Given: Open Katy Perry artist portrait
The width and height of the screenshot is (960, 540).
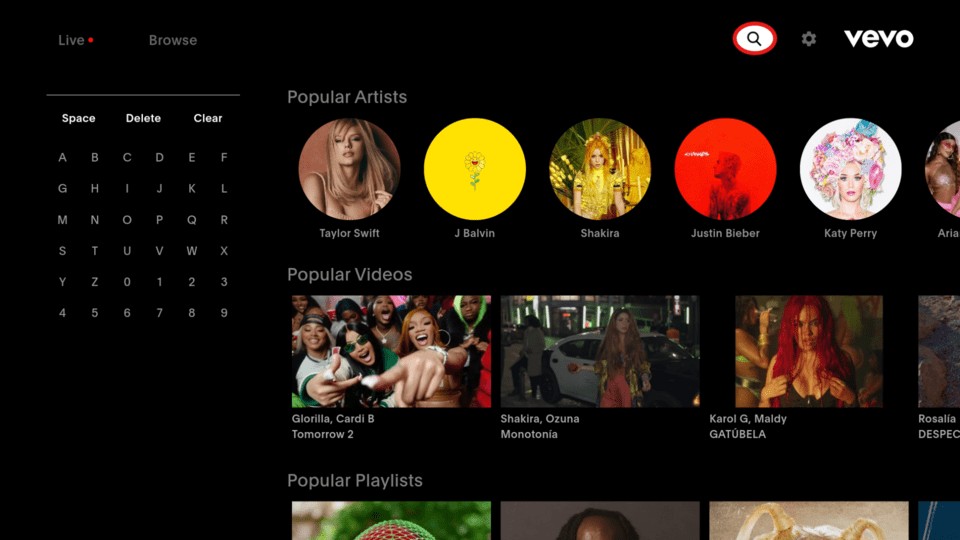Looking at the screenshot, I should coord(850,169).
